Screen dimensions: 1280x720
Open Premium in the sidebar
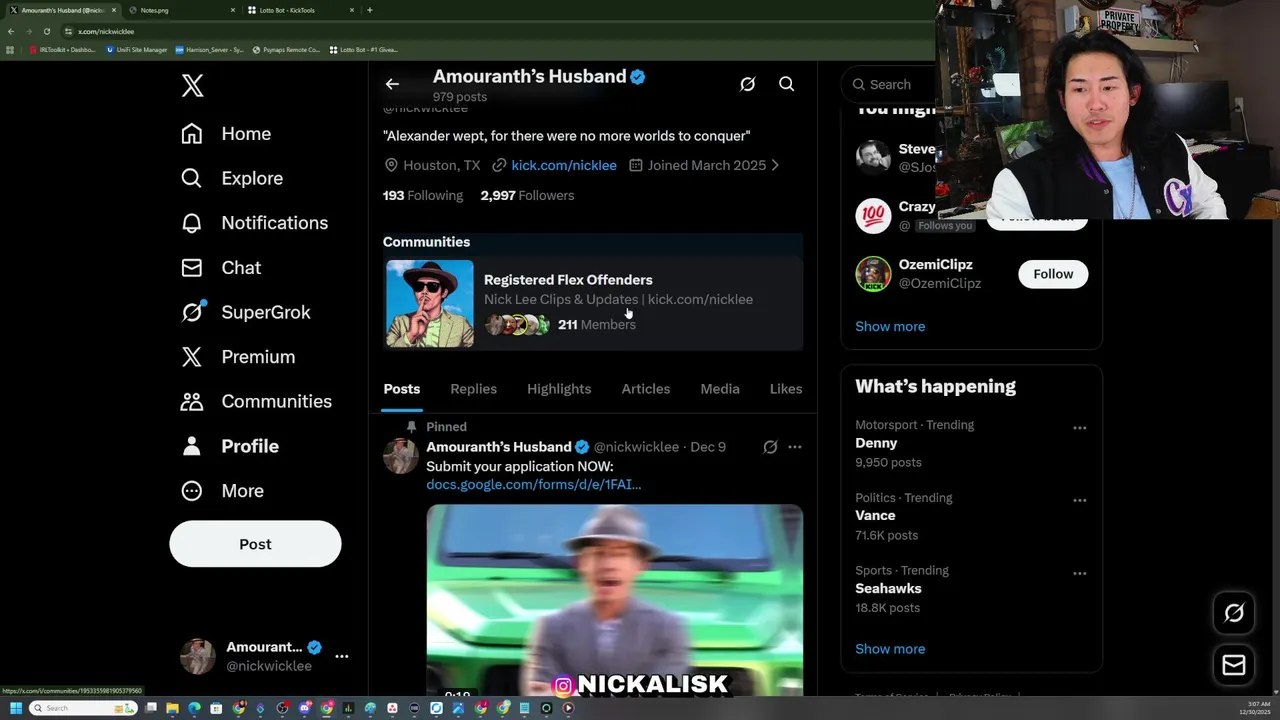click(x=238, y=357)
